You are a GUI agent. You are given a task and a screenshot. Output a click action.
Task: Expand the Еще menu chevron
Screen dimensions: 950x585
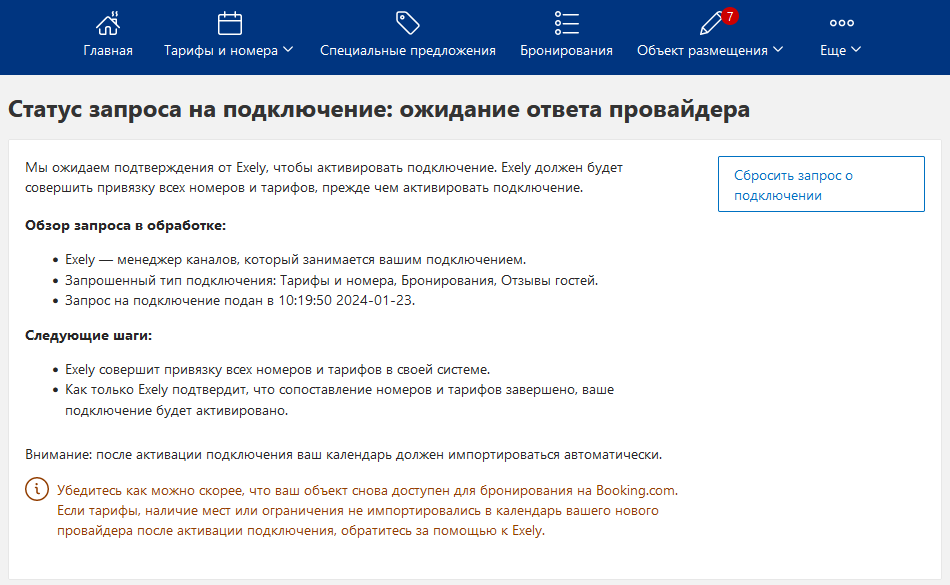pos(856,50)
